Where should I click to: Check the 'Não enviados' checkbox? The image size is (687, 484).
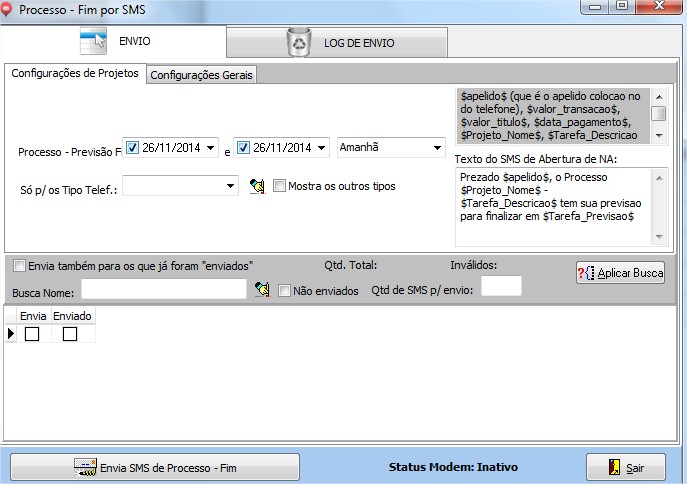(285, 291)
